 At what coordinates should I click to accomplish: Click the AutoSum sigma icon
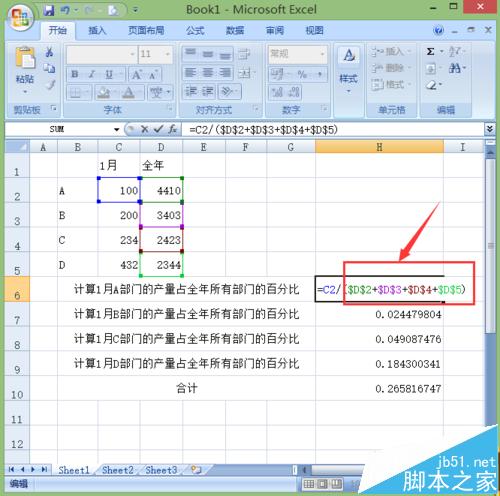coord(431,52)
